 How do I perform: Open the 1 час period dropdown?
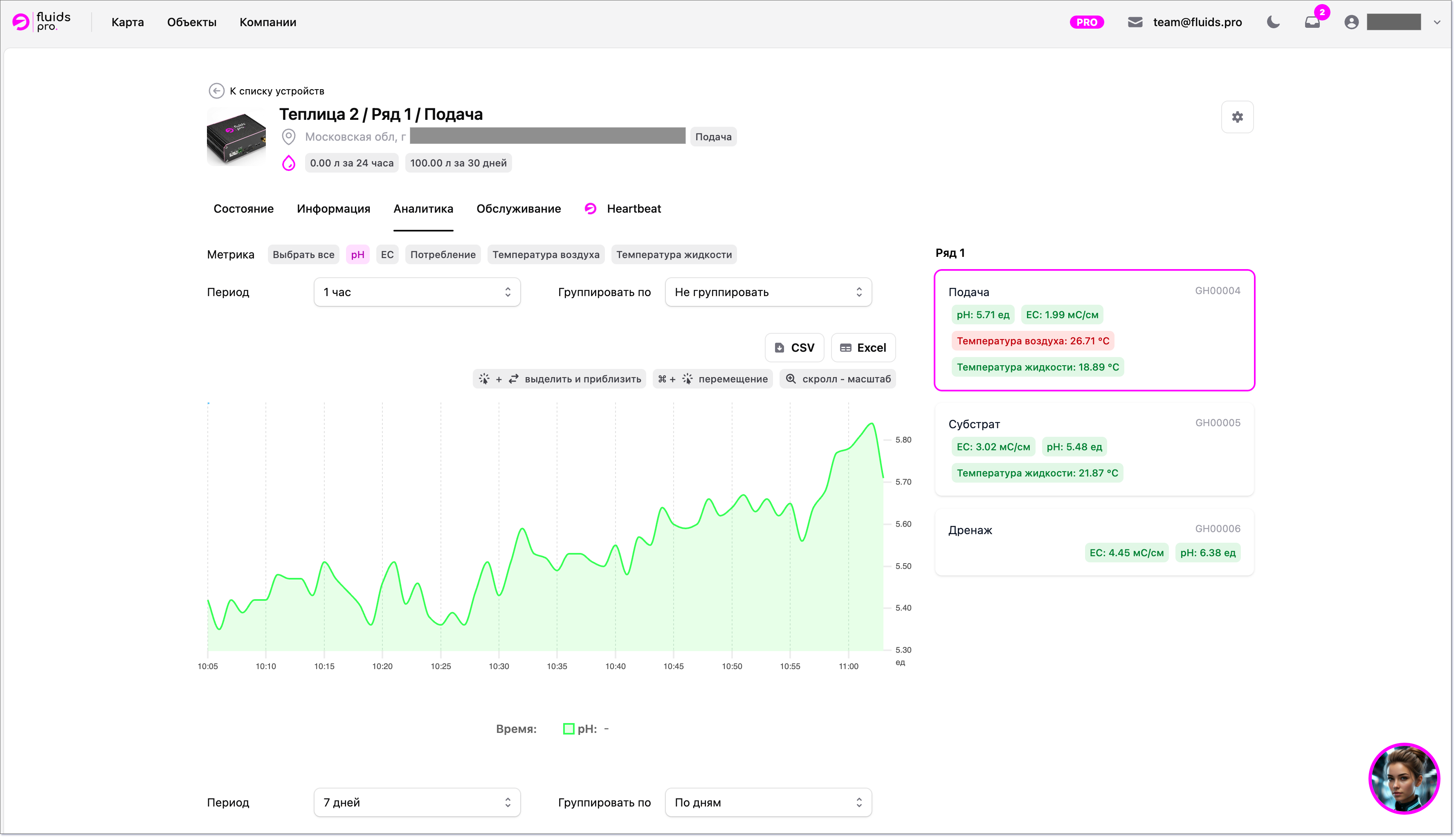click(x=417, y=292)
